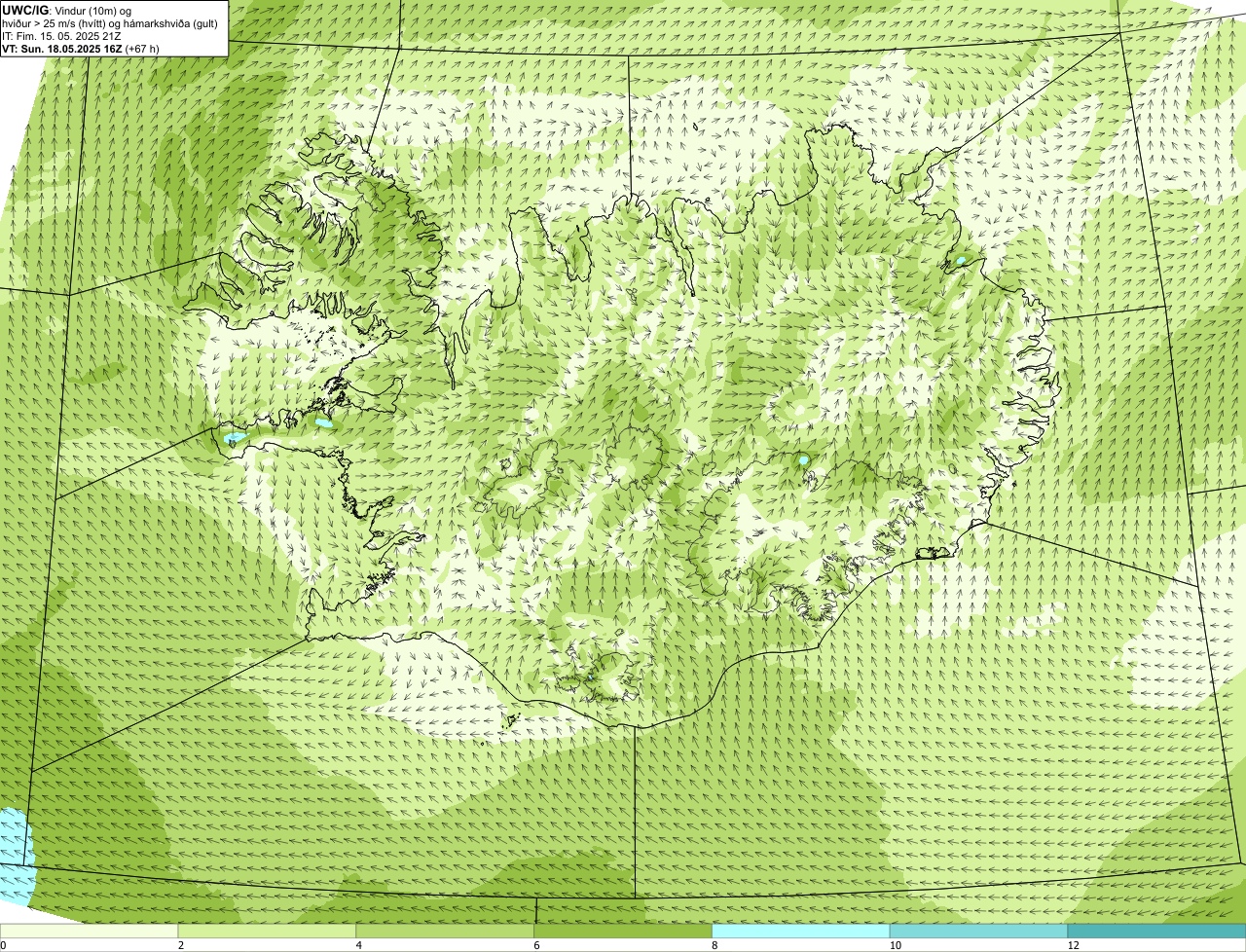Click the scale label '2'
The width and height of the screenshot is (1246, 952).
point(181,945)
